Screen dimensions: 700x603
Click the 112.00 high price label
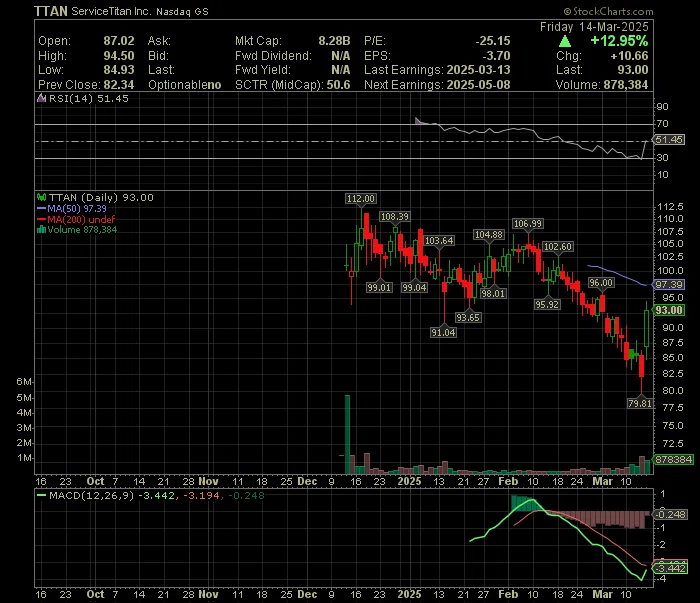click(361, 199)
